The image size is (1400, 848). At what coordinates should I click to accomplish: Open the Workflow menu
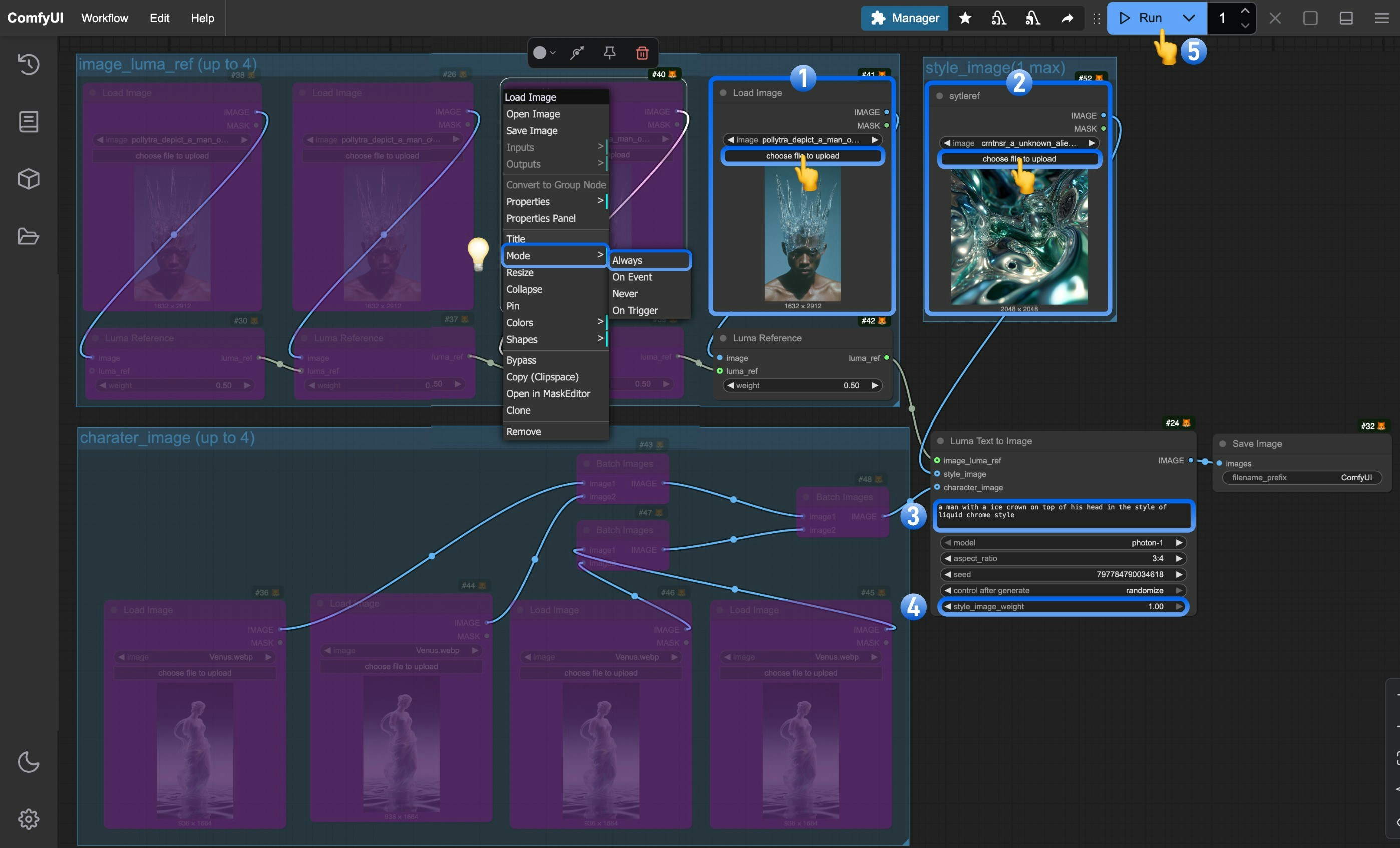point(105,18)
